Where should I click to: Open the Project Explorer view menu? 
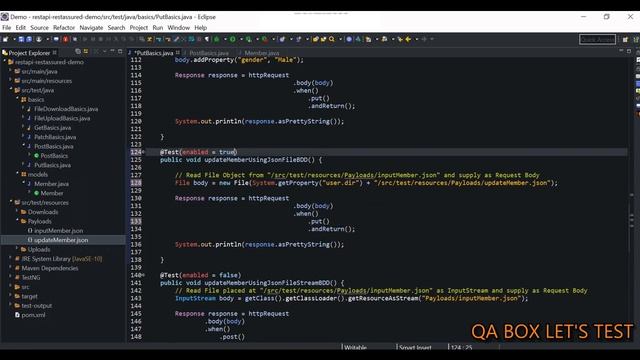[104, 51]
